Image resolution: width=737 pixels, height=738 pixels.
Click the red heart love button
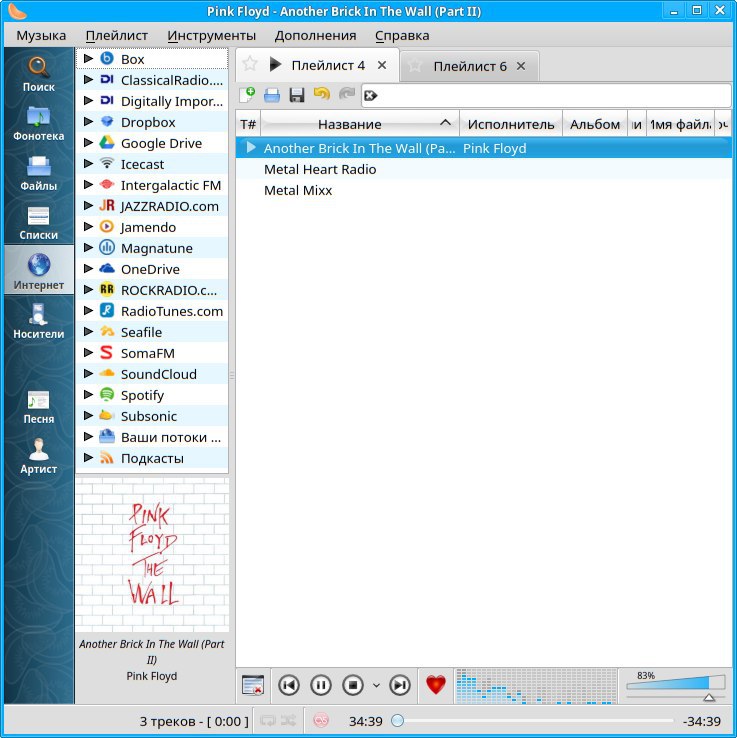click(436, 685)
